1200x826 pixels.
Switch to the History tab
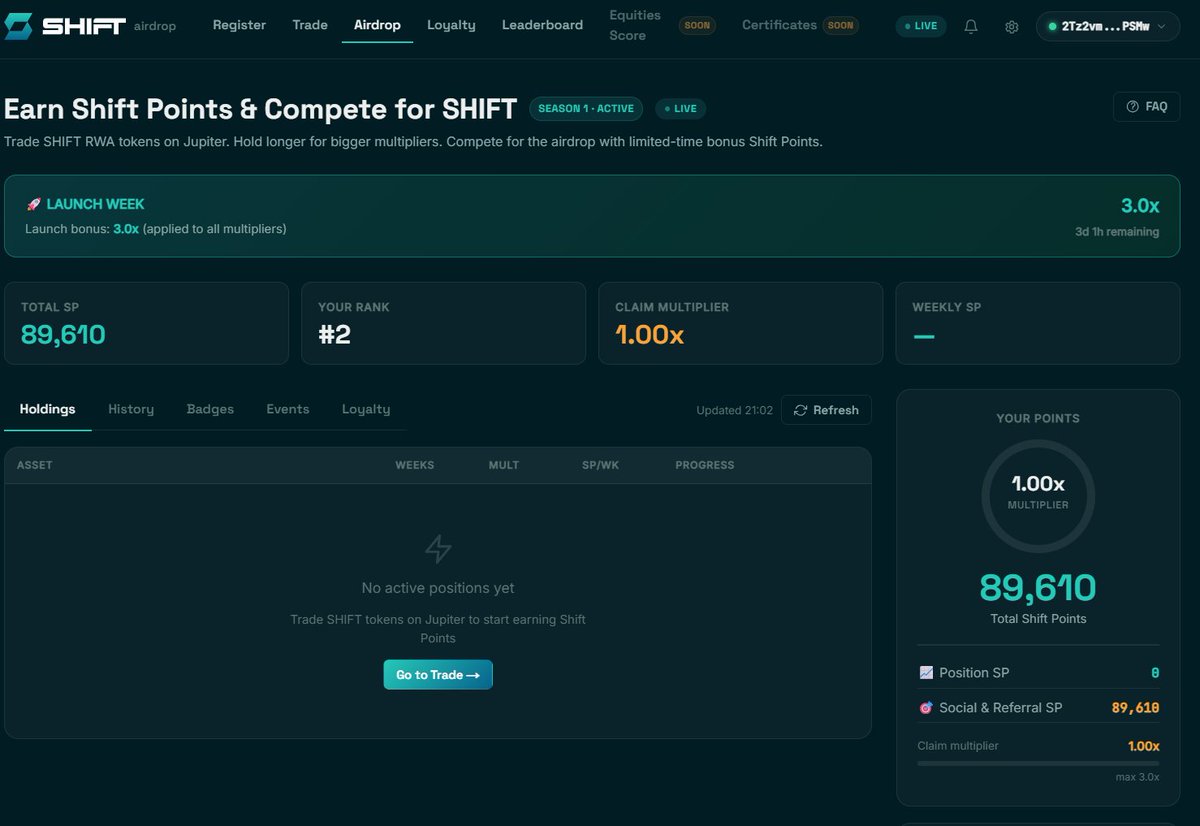click(x=131, y=409)
